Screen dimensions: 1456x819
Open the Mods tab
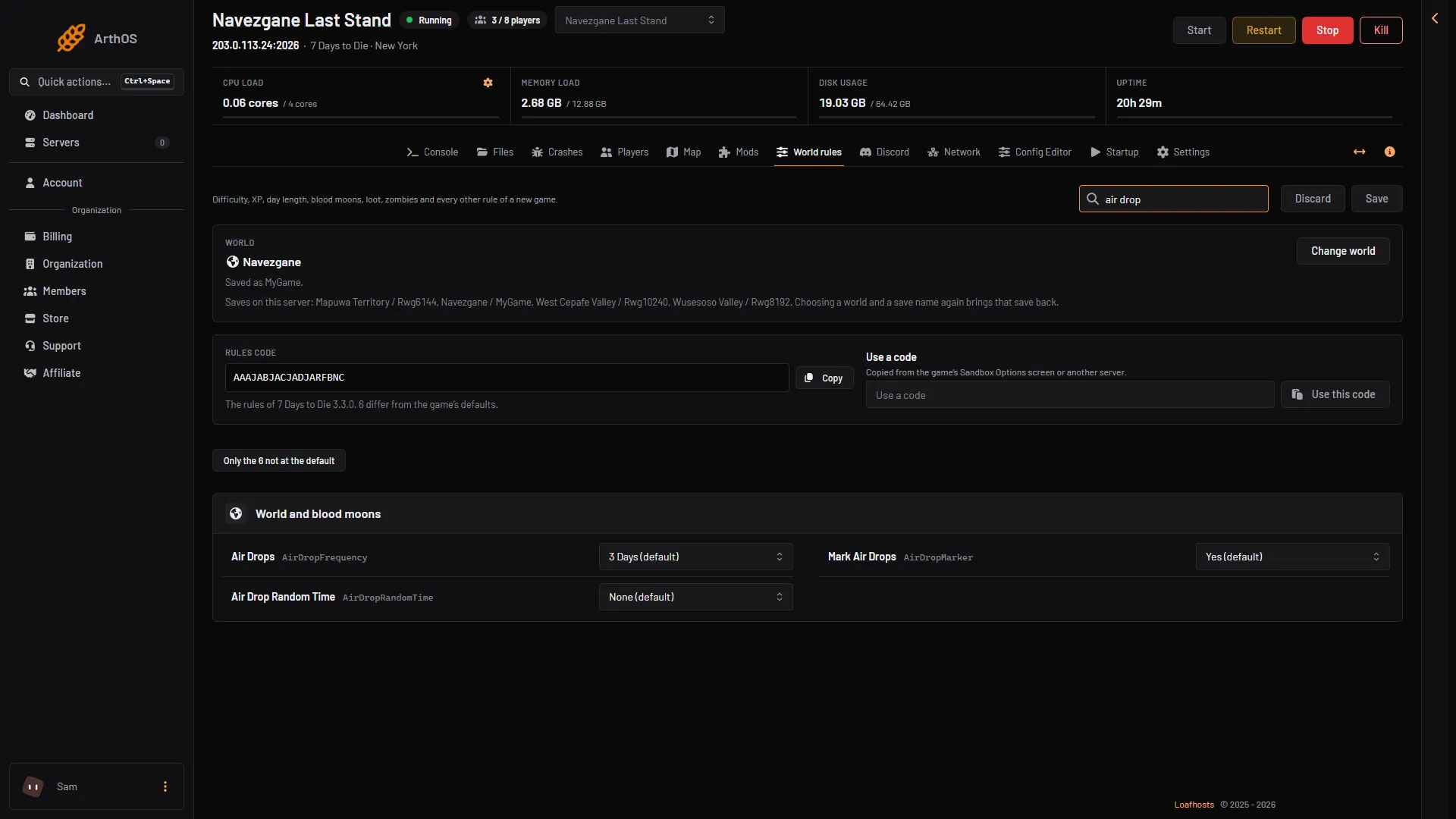click(x=739, y=152)
